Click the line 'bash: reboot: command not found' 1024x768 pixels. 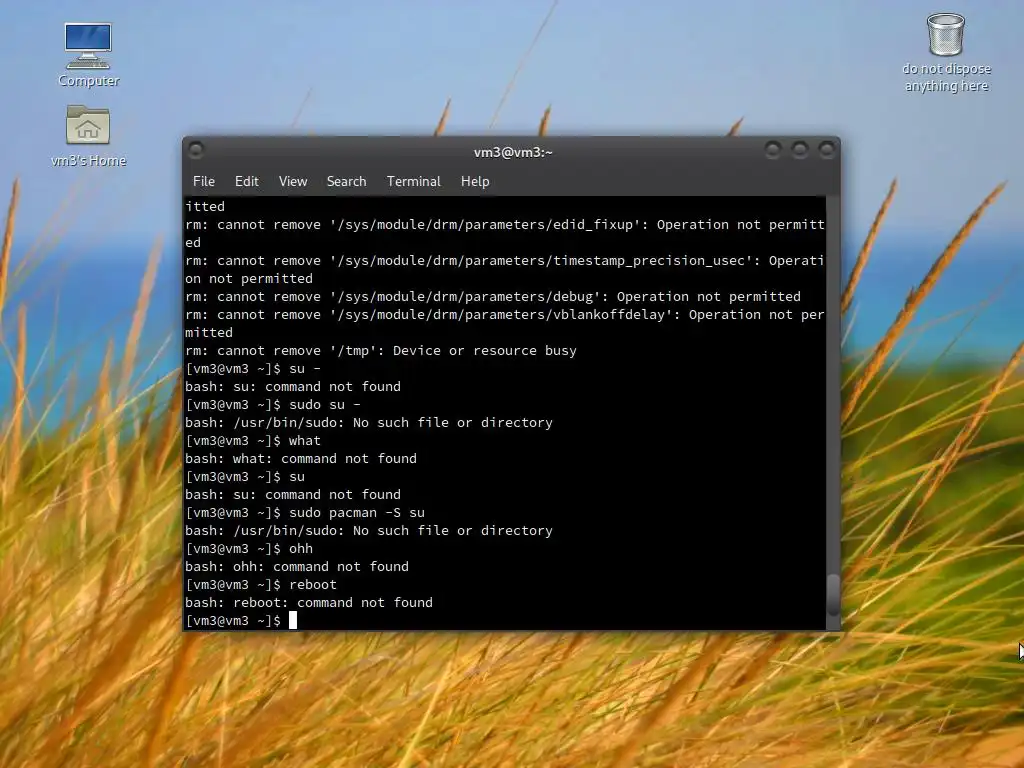pos(309,603)
